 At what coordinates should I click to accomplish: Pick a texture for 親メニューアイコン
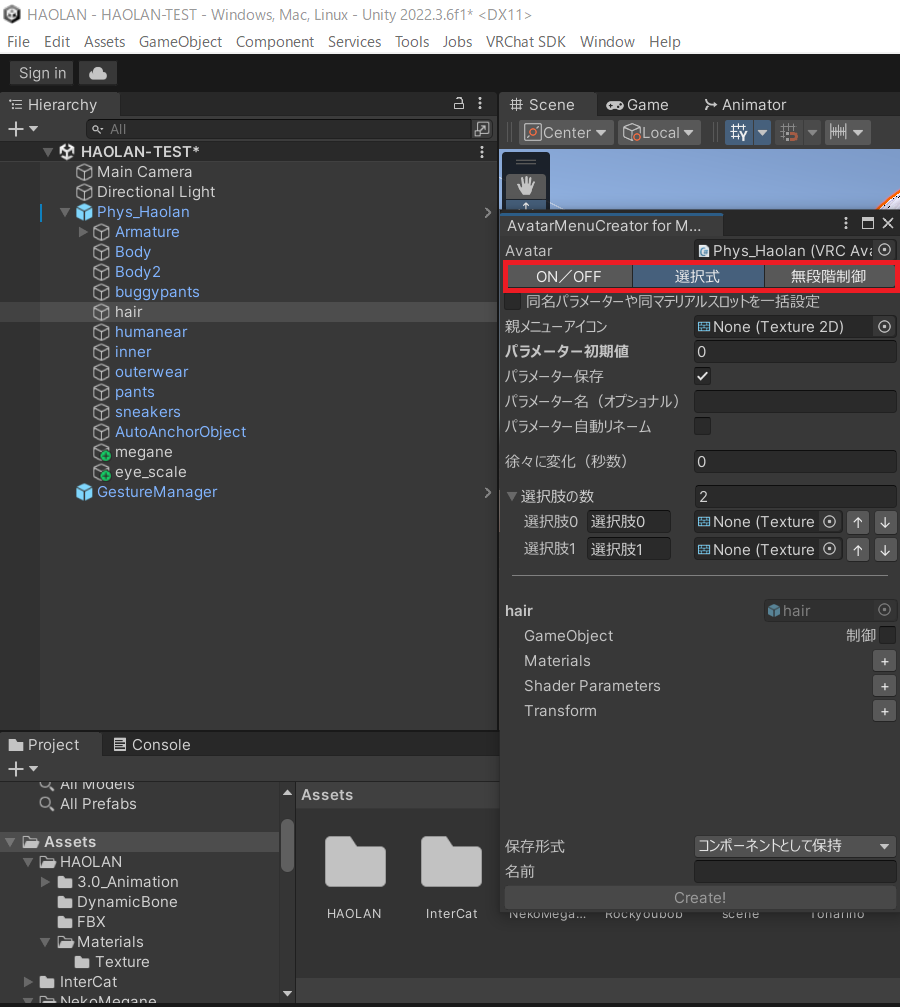(885, 327)
